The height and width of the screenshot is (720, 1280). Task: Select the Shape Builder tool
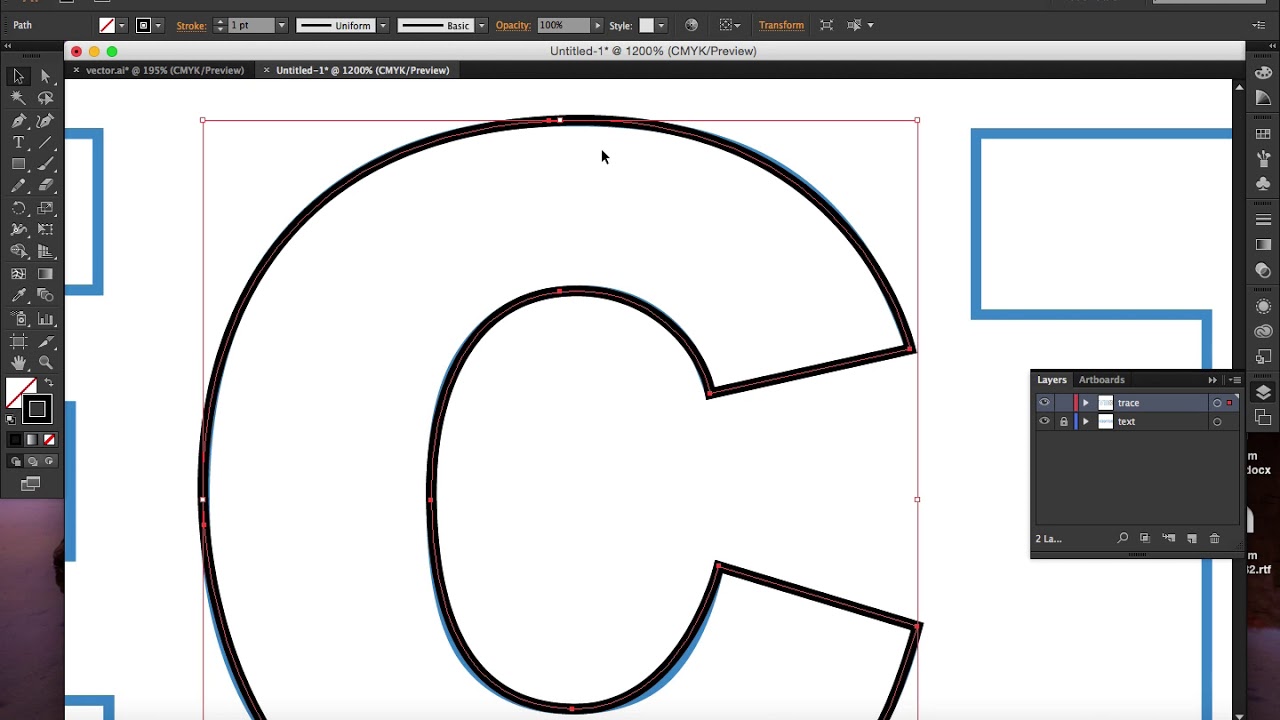18,252
